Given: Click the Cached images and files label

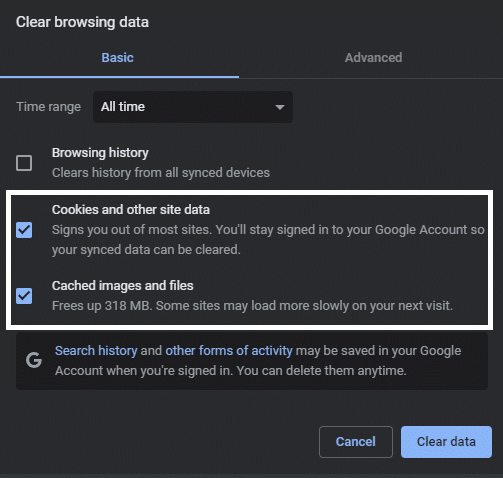Looking at the screenshot, I should 123,286.
